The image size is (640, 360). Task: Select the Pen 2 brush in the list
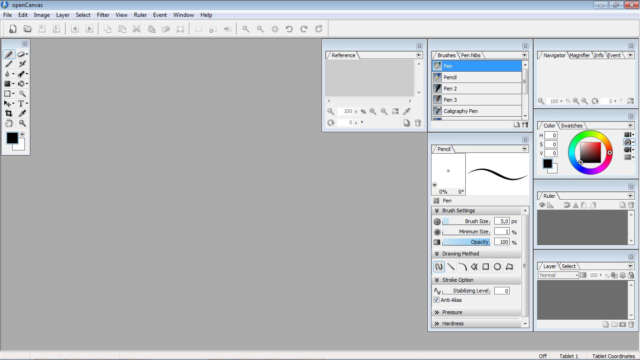point(477,89)
